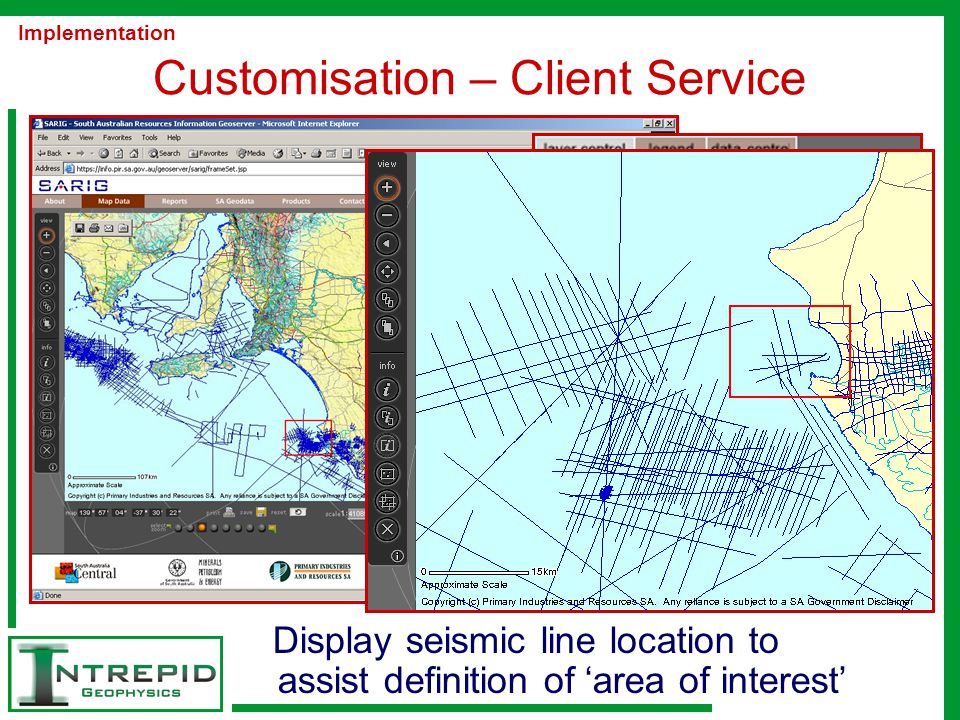Open the Tools menu
960x720 pixels.
(x=149, y=138)
